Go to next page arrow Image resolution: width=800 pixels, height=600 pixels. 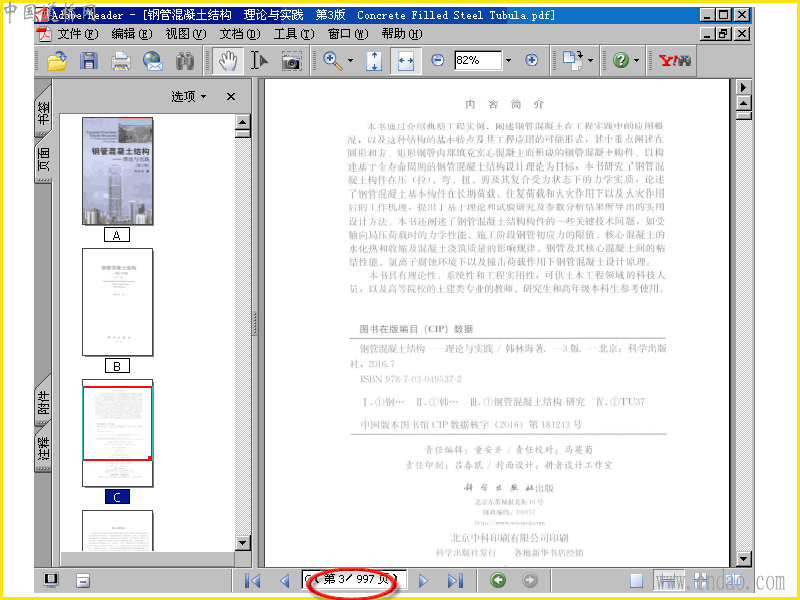[422, 581]
